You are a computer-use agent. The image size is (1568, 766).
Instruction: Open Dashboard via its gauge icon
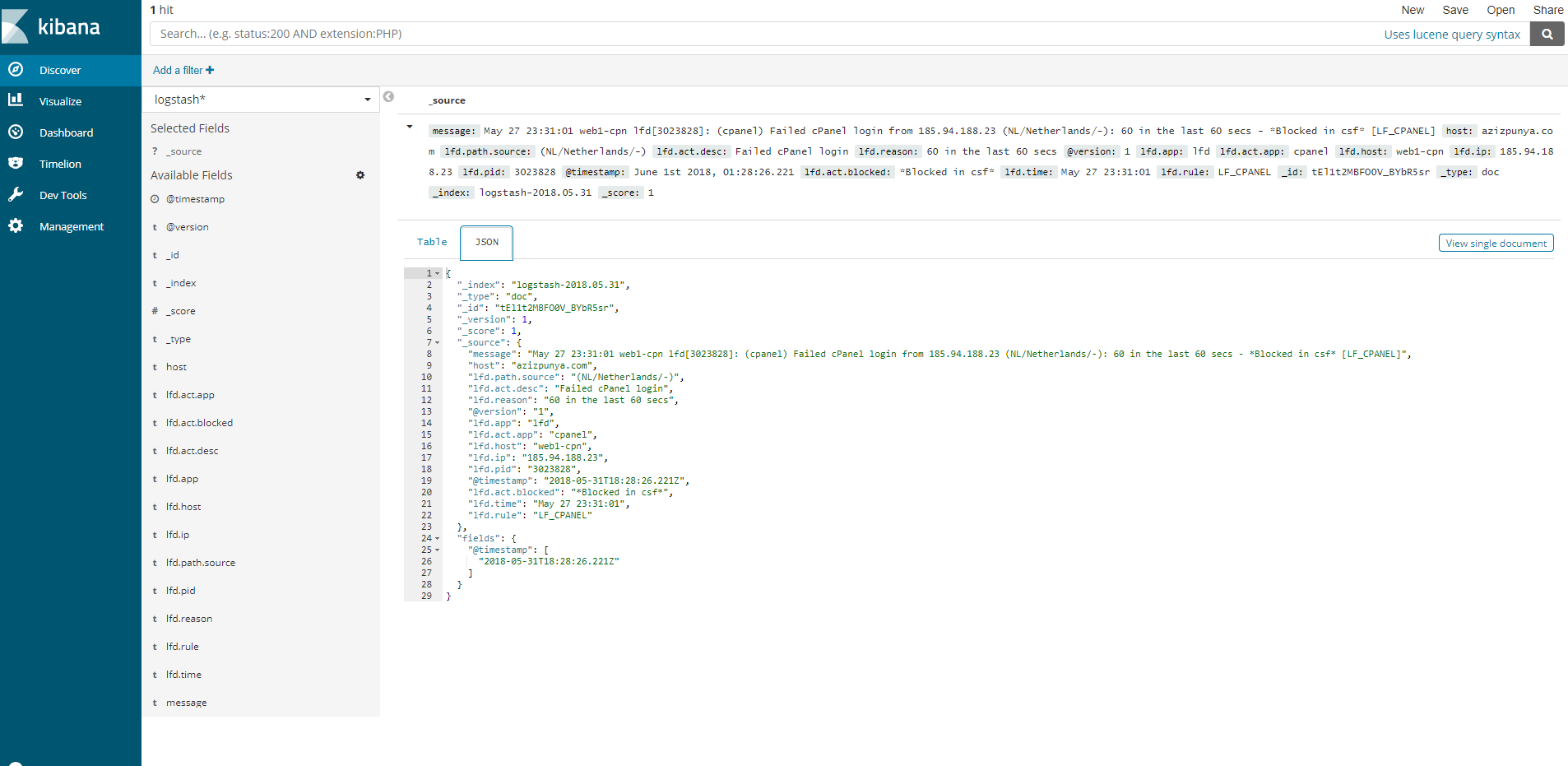tap(16, 132)
